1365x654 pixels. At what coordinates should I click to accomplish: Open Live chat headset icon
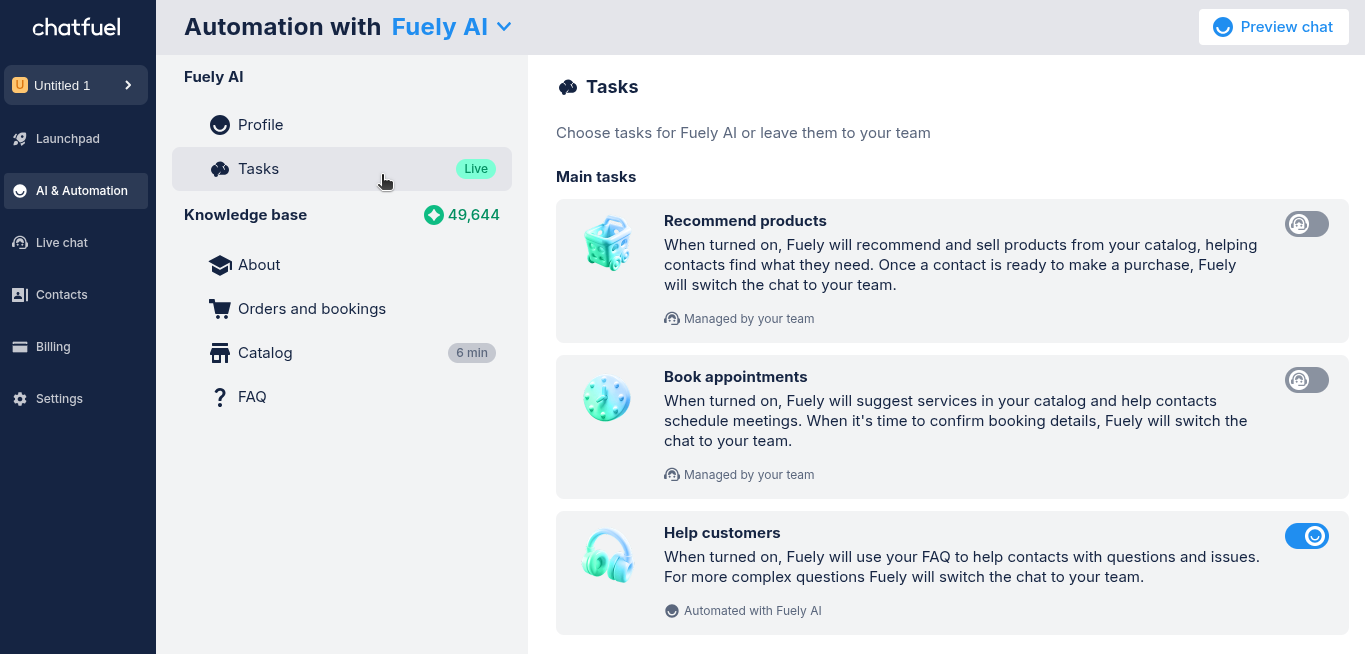pos(20,243)
